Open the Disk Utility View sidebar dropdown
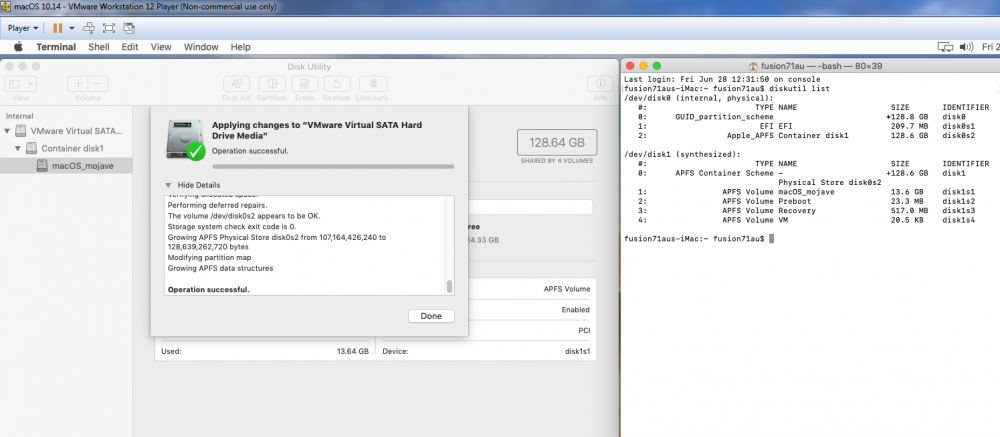The width and height of the screenshot is (1000, 437). tap(20, 84)
